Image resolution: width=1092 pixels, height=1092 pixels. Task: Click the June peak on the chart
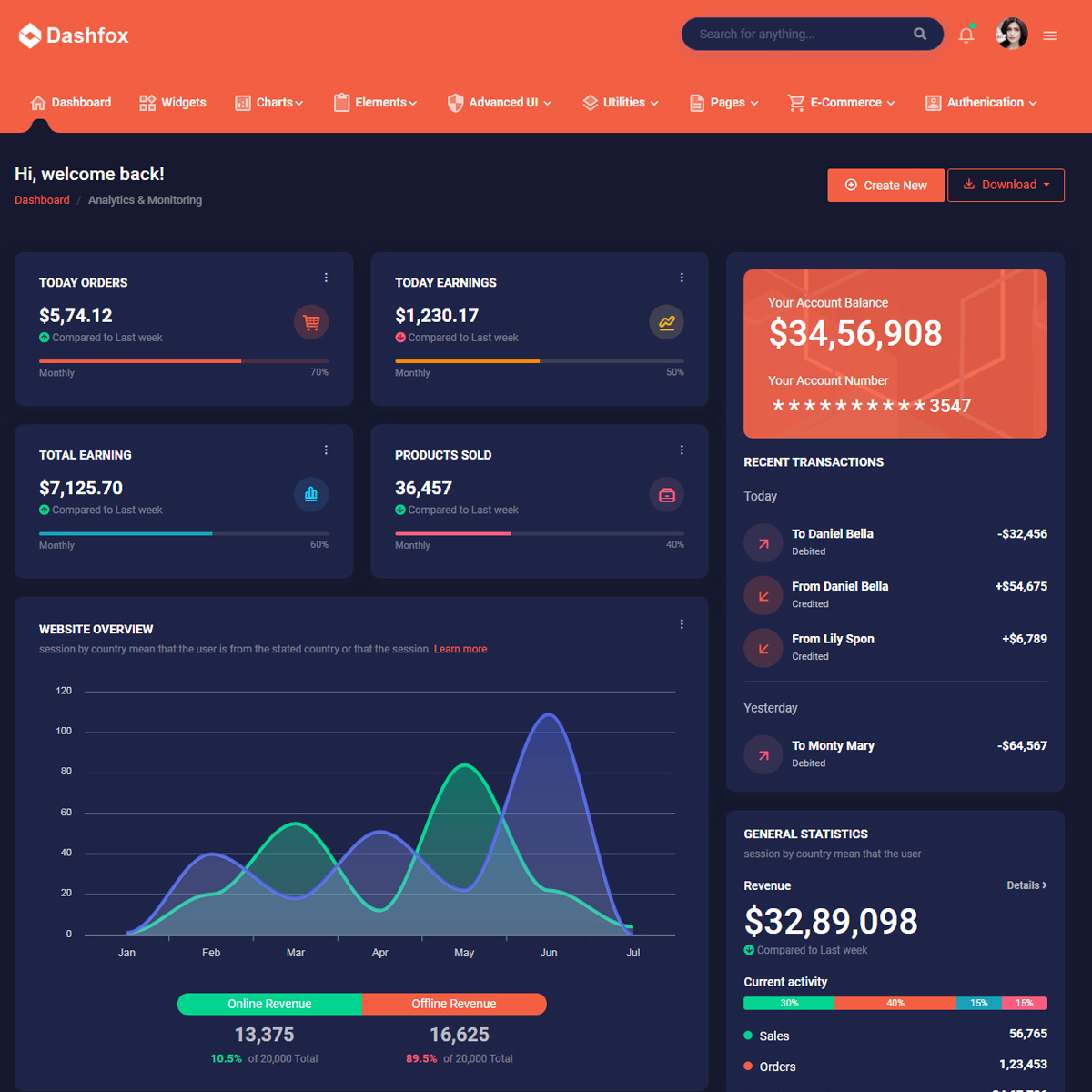click(549, 715)
